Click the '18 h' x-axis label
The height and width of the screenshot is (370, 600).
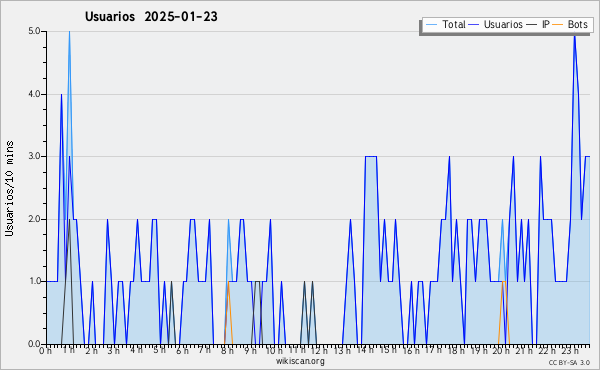coord(456,351)
